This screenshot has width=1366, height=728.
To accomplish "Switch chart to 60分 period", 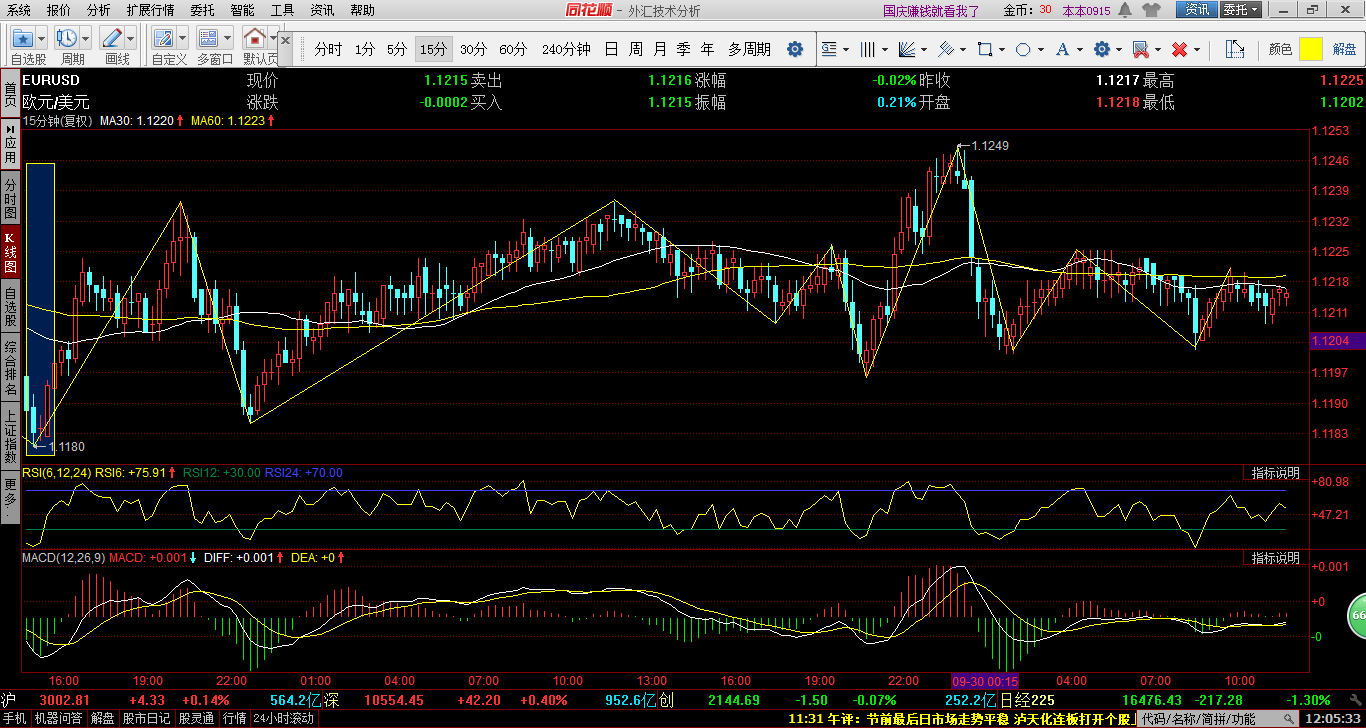I will click(513, 49).
